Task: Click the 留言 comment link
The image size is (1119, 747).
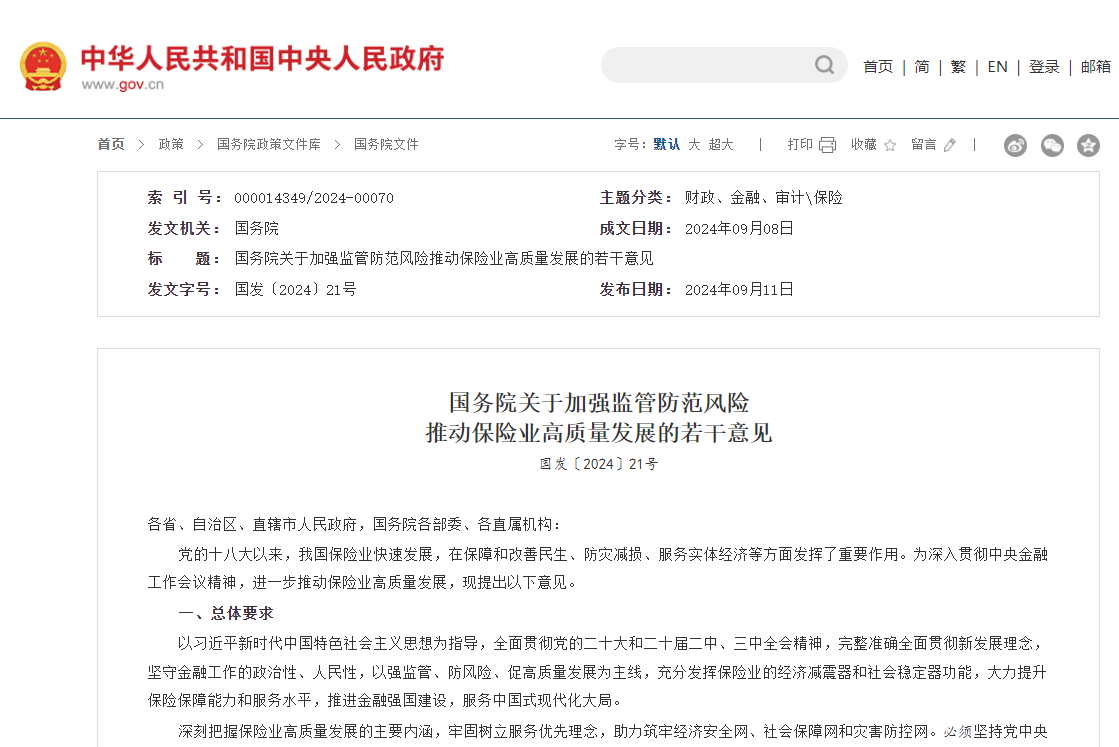Action: (923, 144)
